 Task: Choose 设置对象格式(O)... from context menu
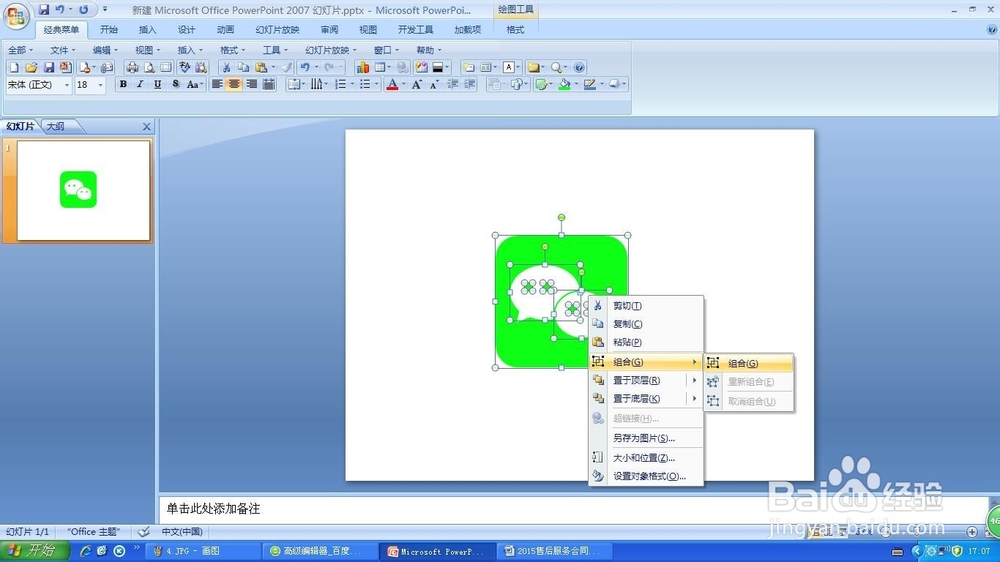[x=646, y=476]
